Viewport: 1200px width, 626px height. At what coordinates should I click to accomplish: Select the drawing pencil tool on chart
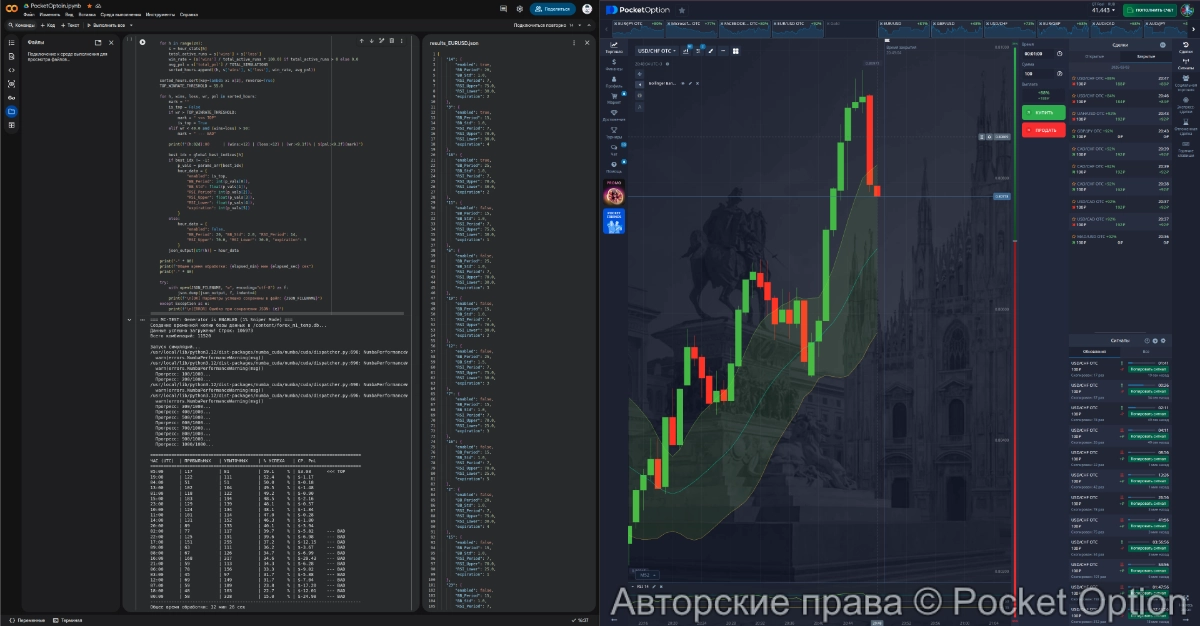(x=711, y=50)
